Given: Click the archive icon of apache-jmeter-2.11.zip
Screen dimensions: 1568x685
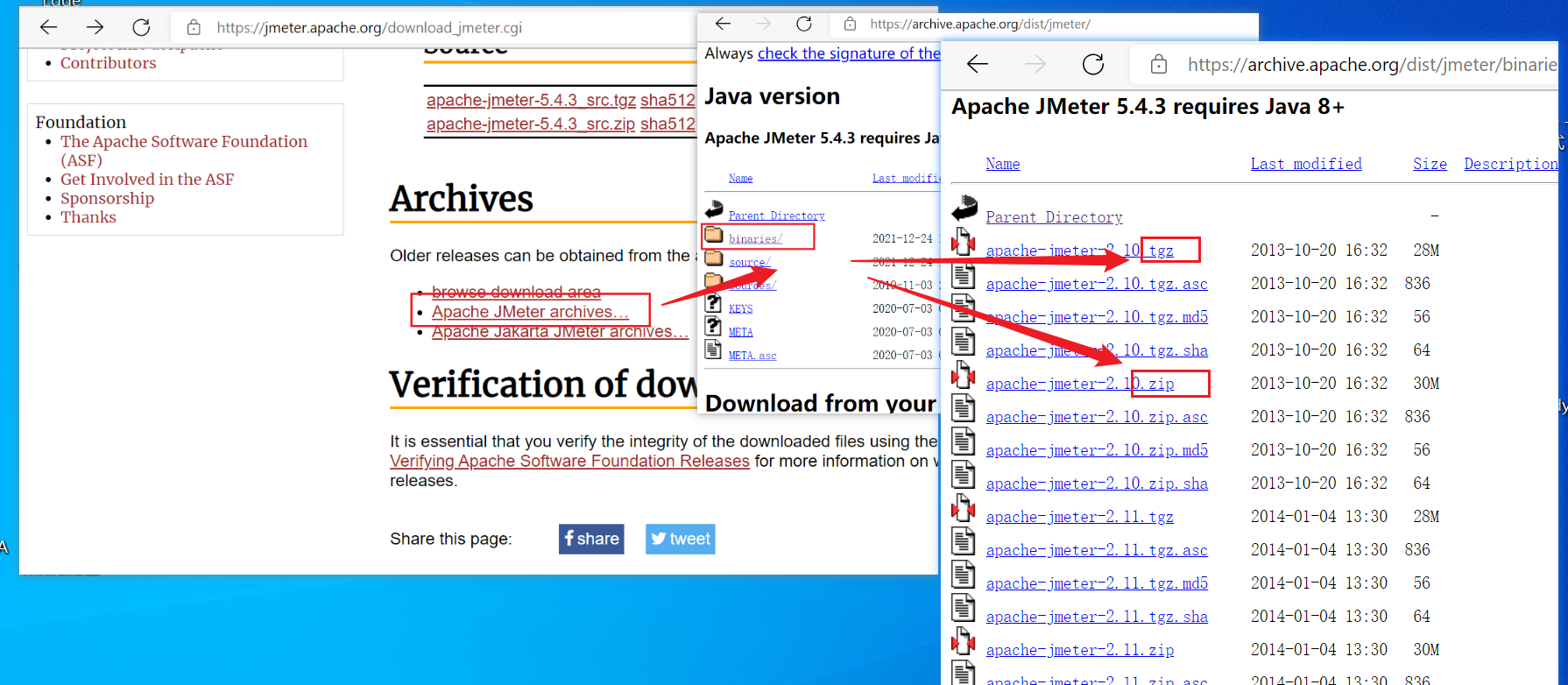Looking at the screenshot, I should pyautogui.click(x=964, y=641).
